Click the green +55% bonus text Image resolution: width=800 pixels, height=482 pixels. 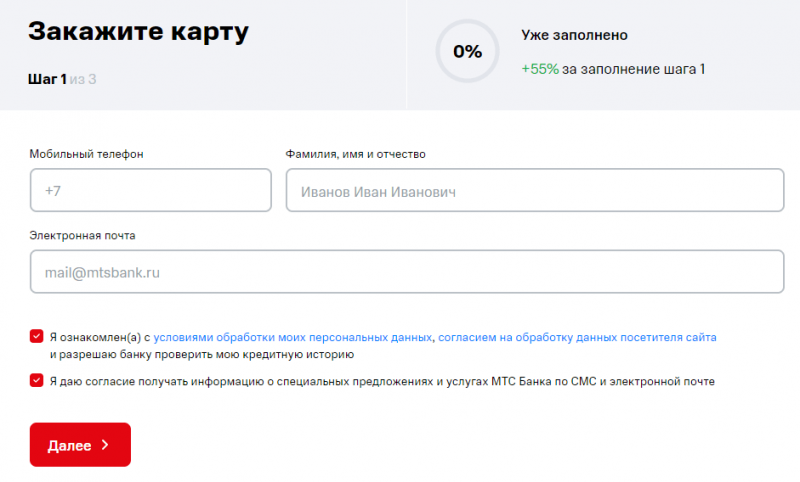[539, 69]
